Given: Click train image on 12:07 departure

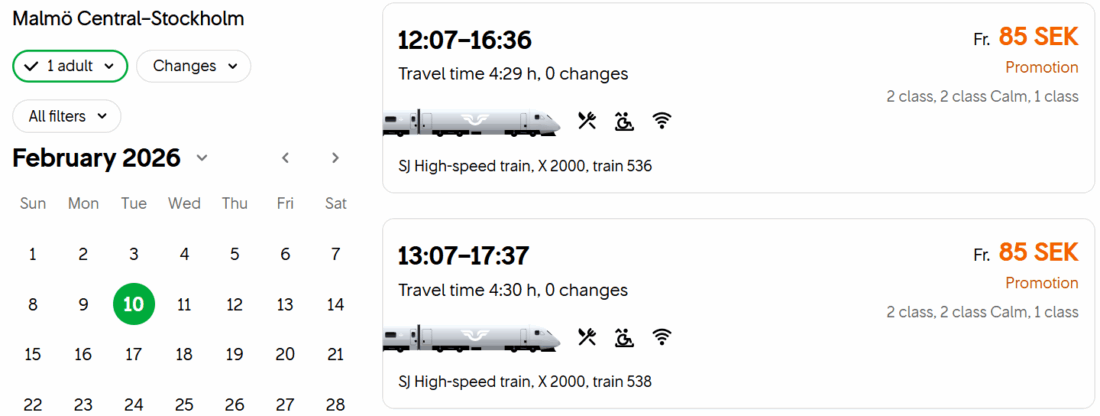Looking at the screenshot, I should coord(474,122).
